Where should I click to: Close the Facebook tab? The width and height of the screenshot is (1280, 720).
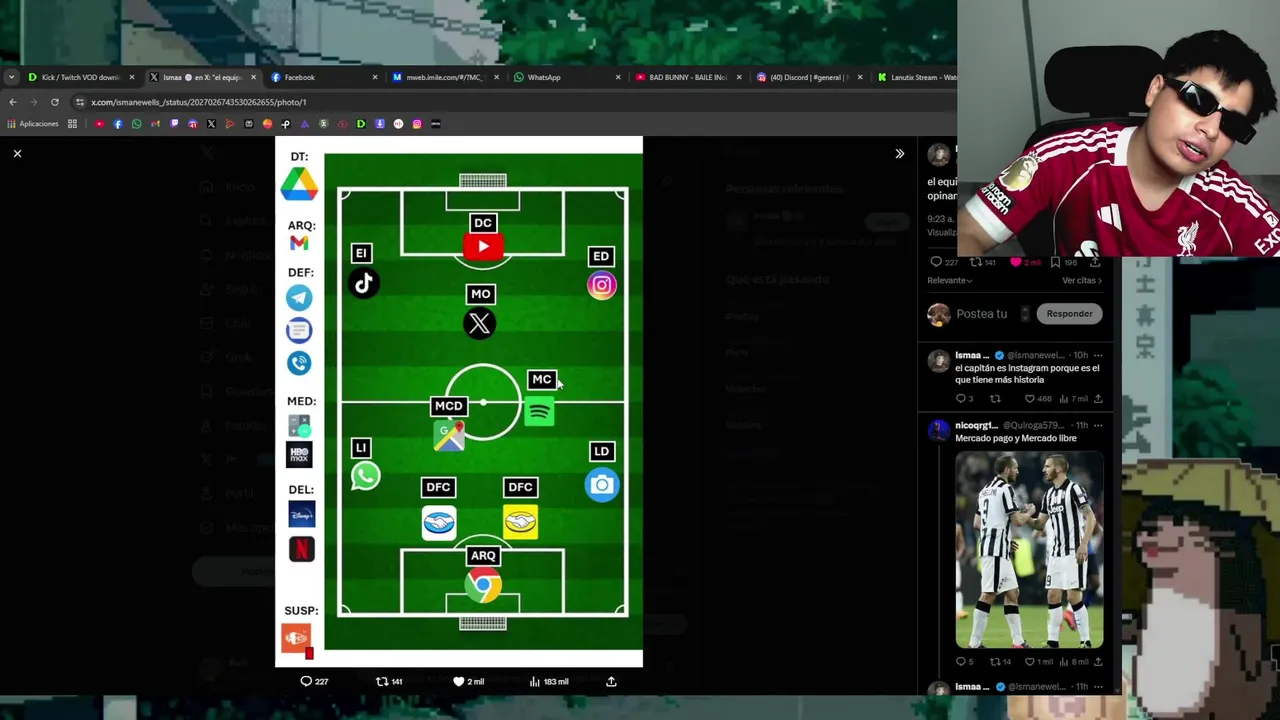[x=375, y=77]
